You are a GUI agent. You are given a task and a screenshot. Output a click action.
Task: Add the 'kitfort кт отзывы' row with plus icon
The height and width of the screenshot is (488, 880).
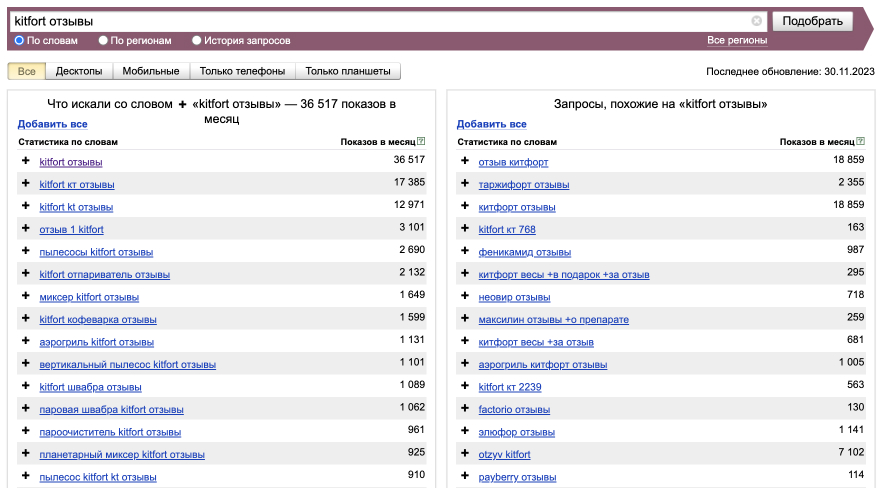point(25,183)
